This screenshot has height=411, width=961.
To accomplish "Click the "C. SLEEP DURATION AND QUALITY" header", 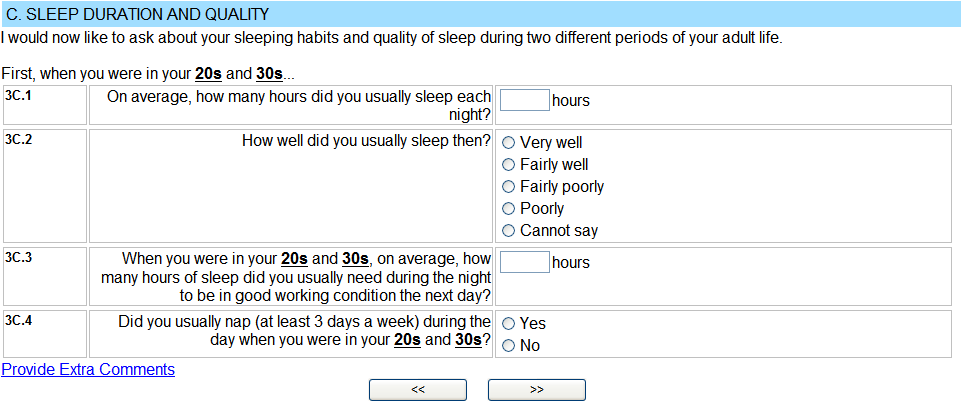I will click(x=138, y=15).
